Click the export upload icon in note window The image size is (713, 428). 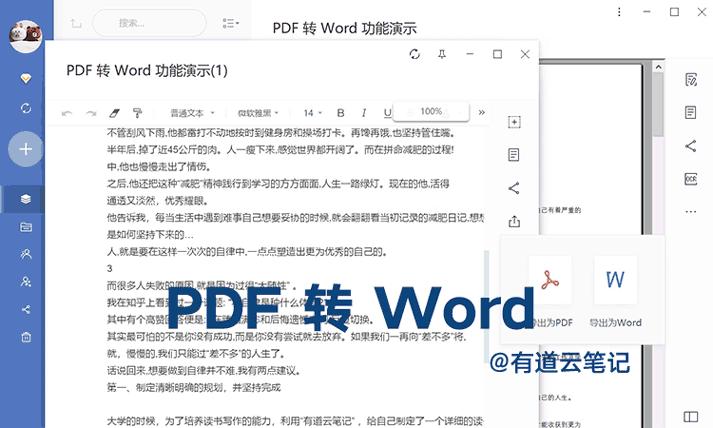(514, 222)
